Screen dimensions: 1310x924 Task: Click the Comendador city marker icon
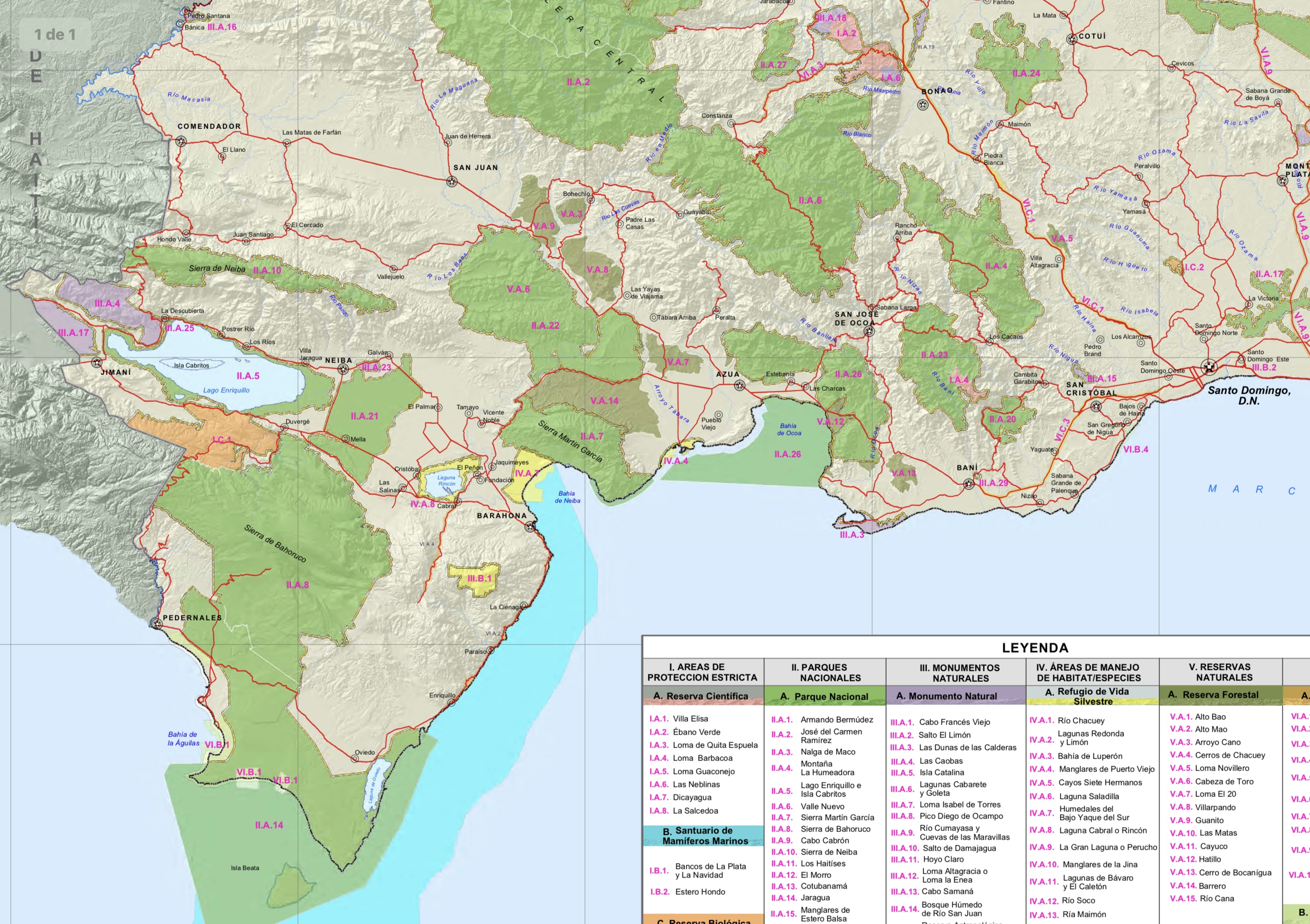click(181, 141)
